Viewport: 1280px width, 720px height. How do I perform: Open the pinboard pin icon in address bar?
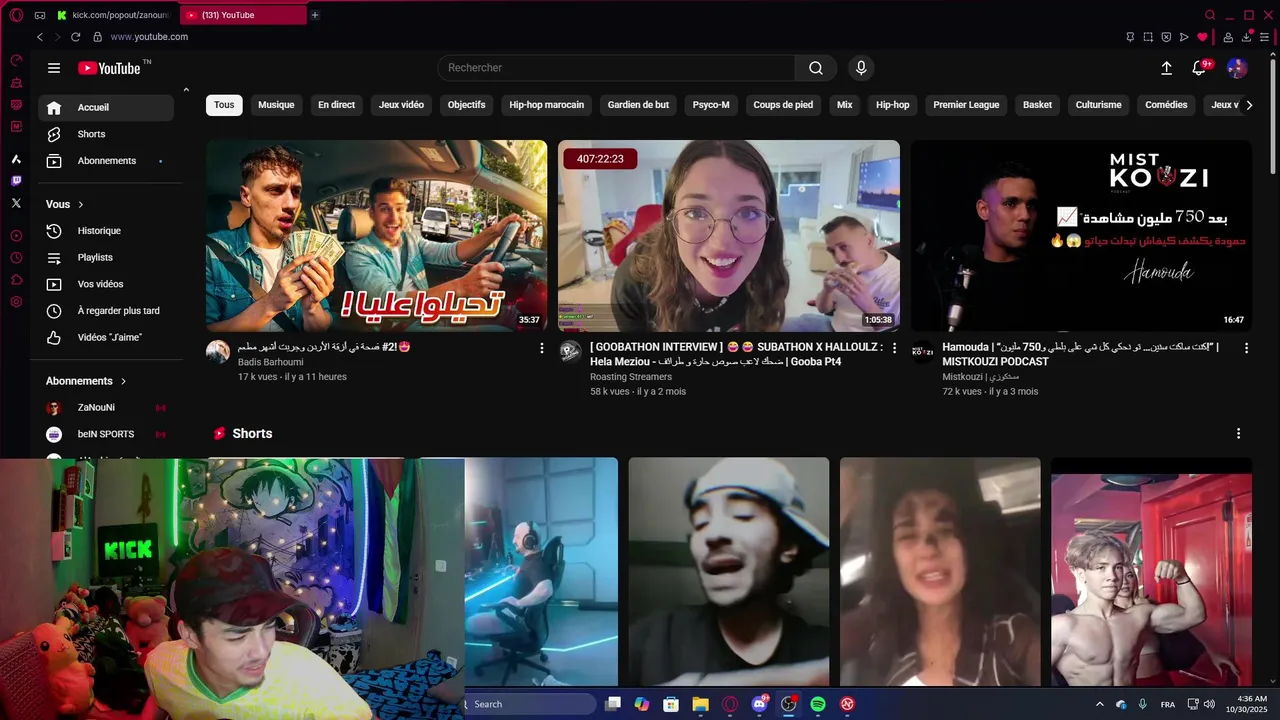pos(1130,37)
